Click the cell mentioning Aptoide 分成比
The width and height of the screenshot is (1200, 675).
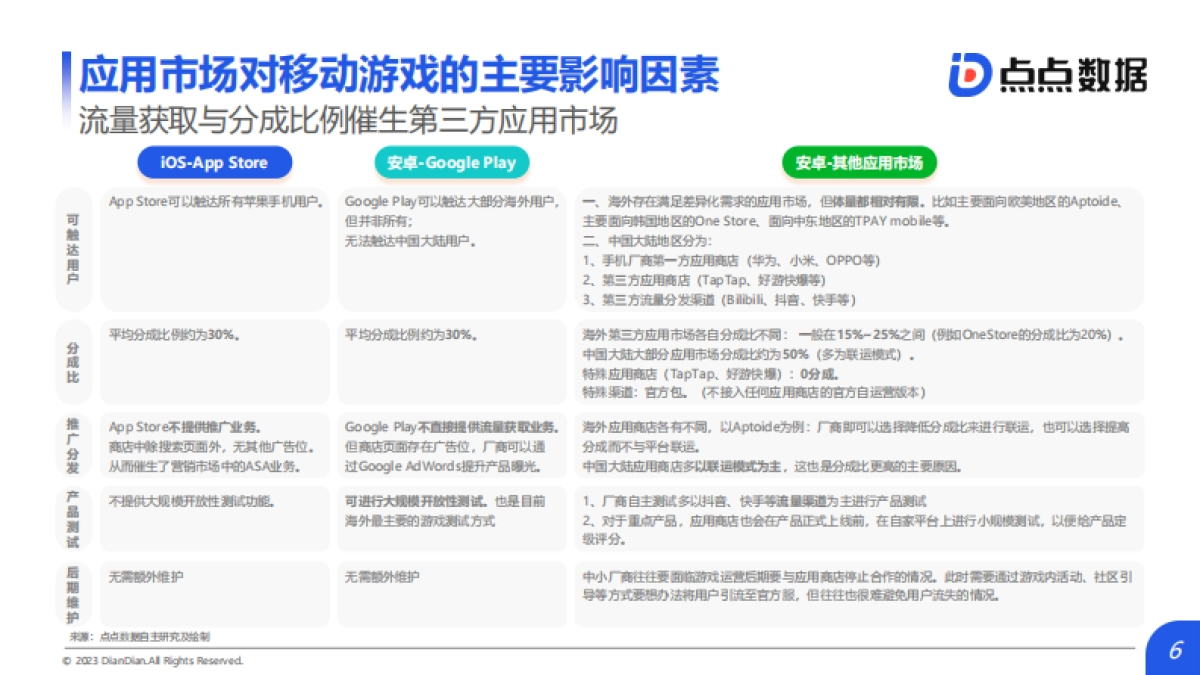pos(860,443)
